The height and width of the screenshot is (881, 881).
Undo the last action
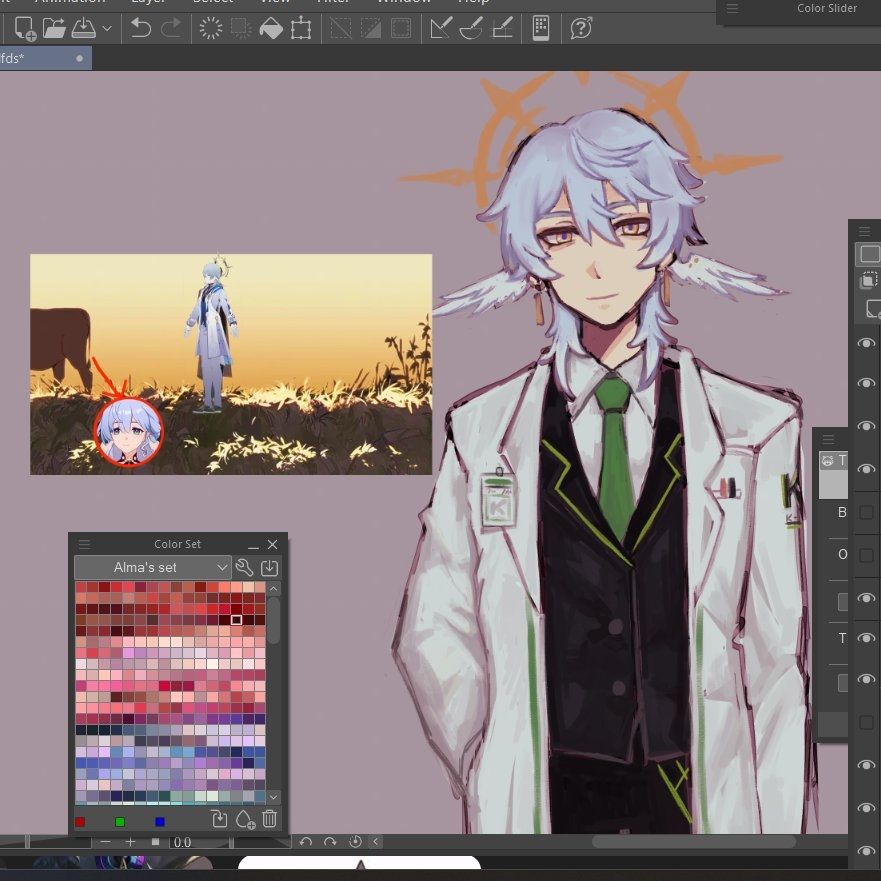pos(140,28)
